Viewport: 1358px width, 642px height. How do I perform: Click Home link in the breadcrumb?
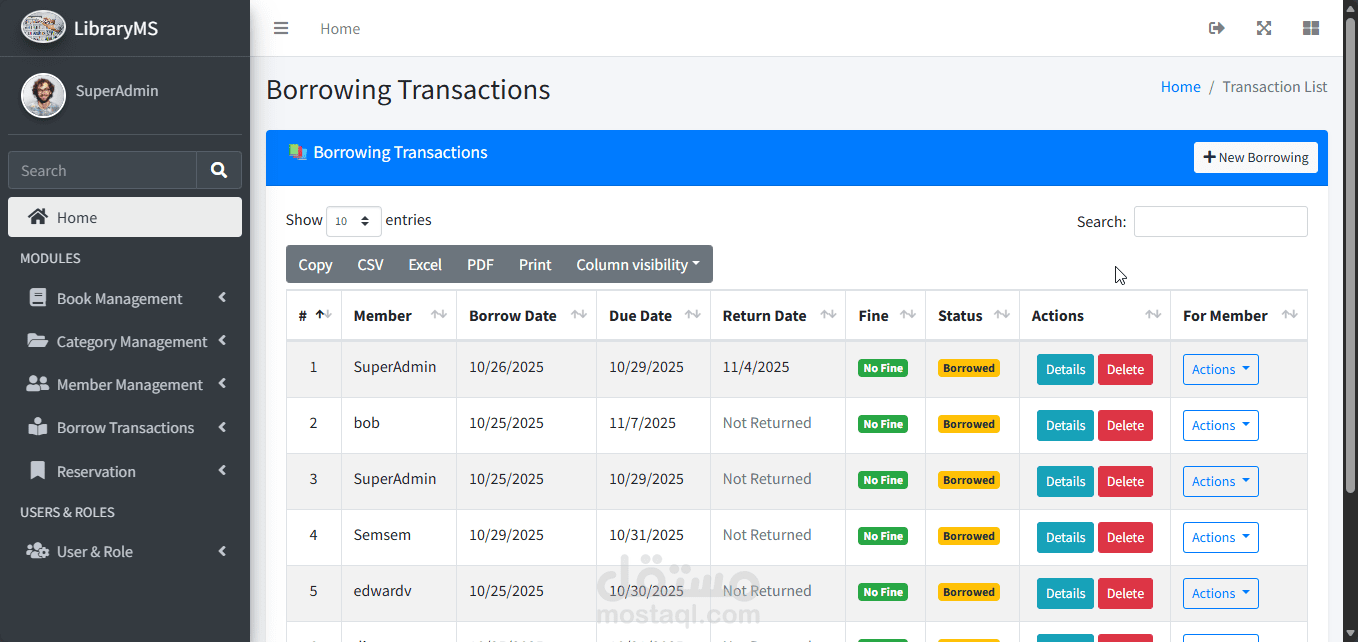[1180, 87]
